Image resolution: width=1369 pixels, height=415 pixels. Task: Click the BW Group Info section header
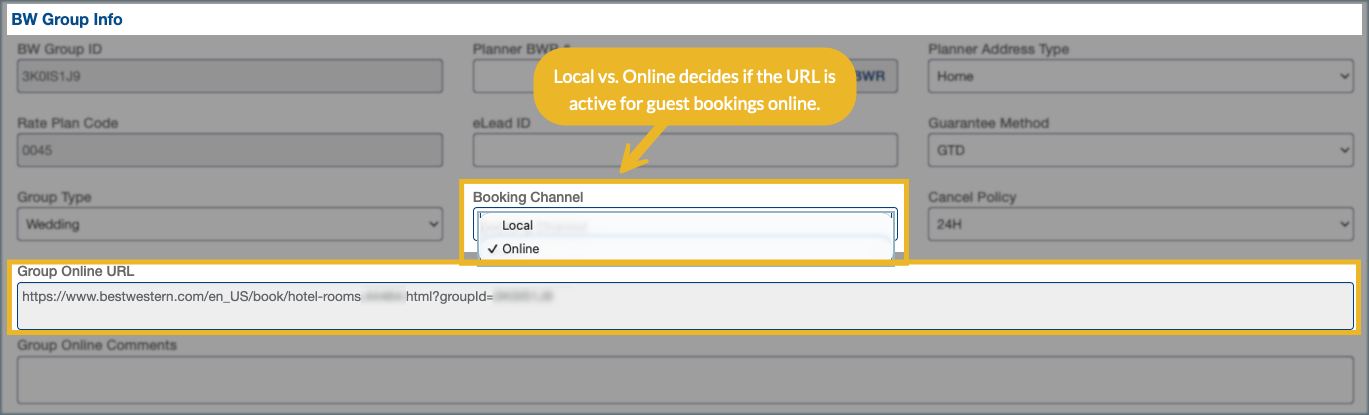click(67, 19)
